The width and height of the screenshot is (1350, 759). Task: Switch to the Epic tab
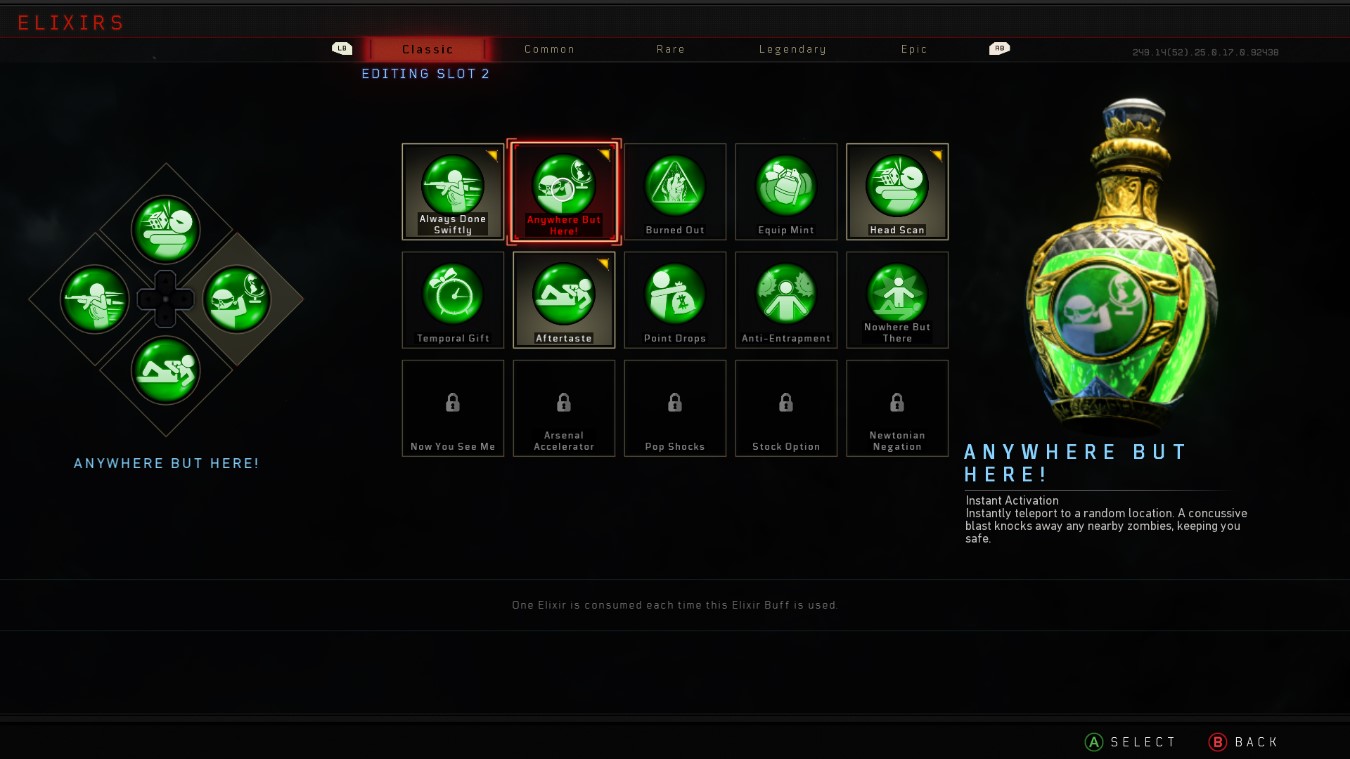click(914, 49)
